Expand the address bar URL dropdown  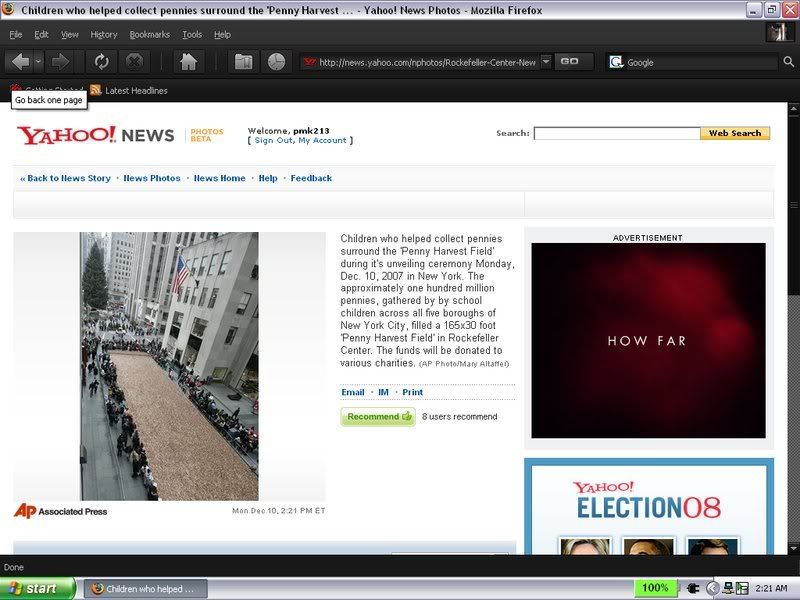[x=545, y=62]
